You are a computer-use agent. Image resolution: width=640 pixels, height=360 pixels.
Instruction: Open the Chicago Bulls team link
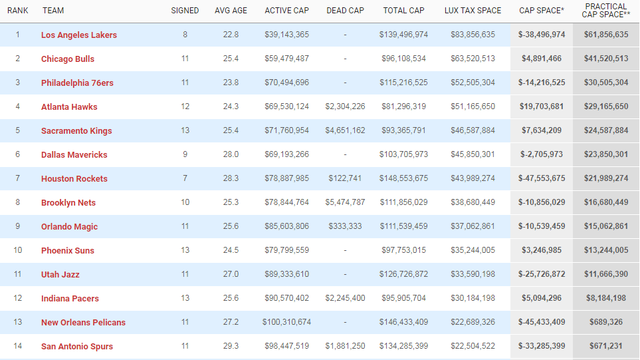coord(67,59)
